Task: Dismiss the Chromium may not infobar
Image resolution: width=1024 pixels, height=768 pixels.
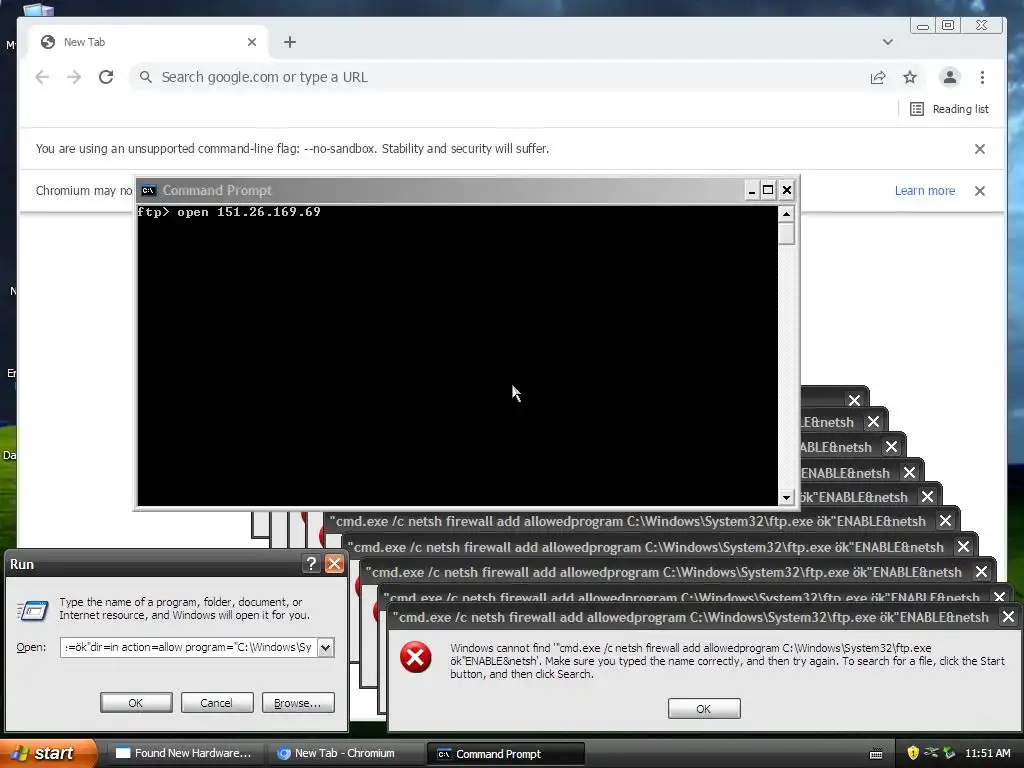Action: point(980,191)
